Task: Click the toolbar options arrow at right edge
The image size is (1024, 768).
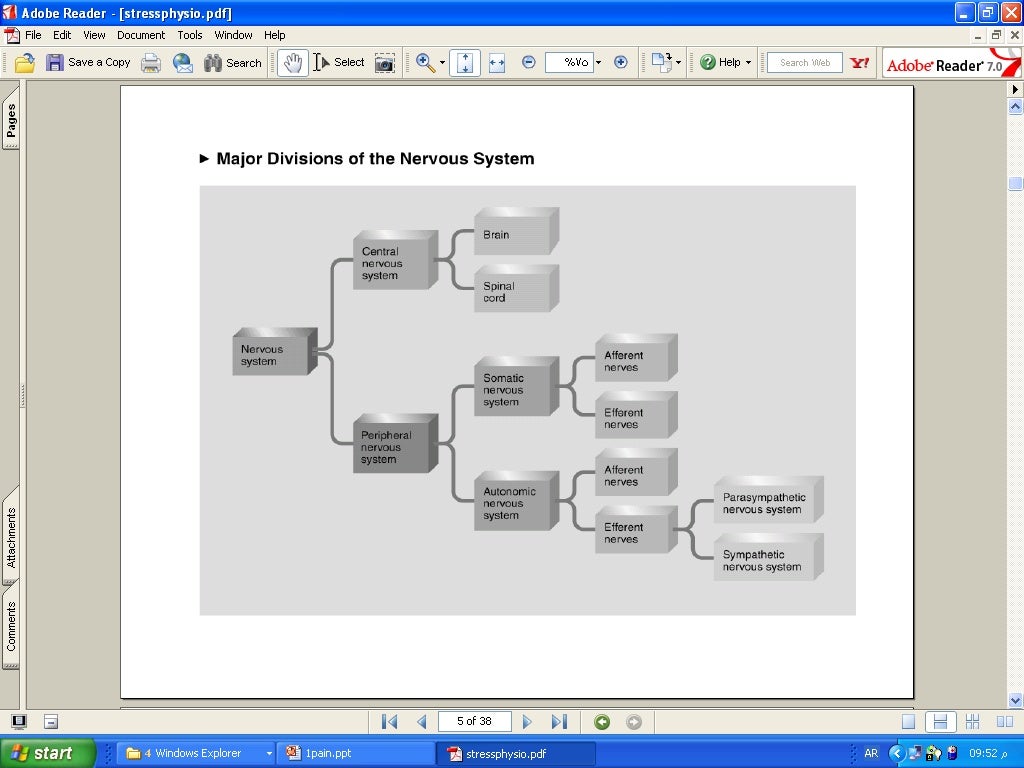Action: click(1015, 89)
